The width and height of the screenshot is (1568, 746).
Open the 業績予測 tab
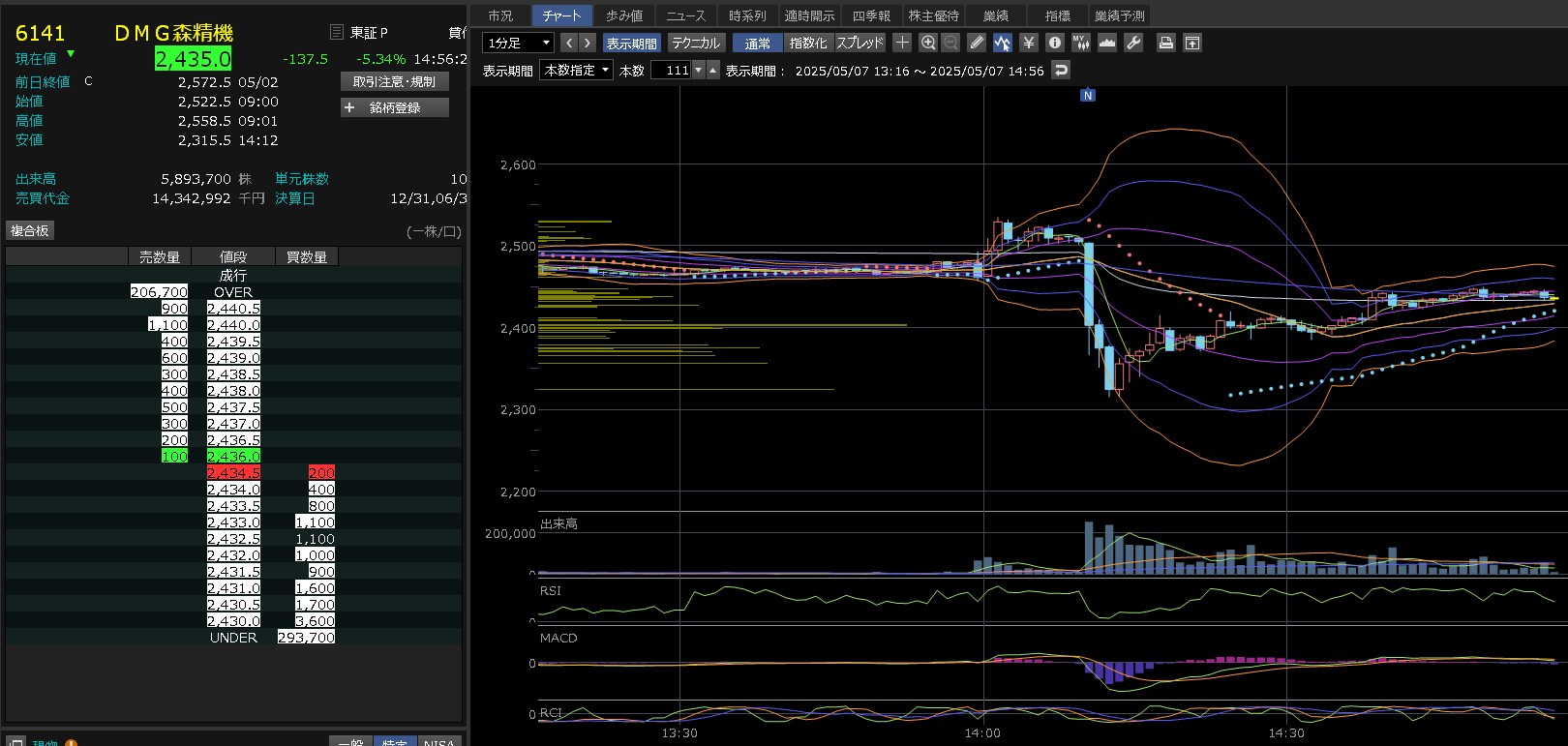(x=1120, y=15)
